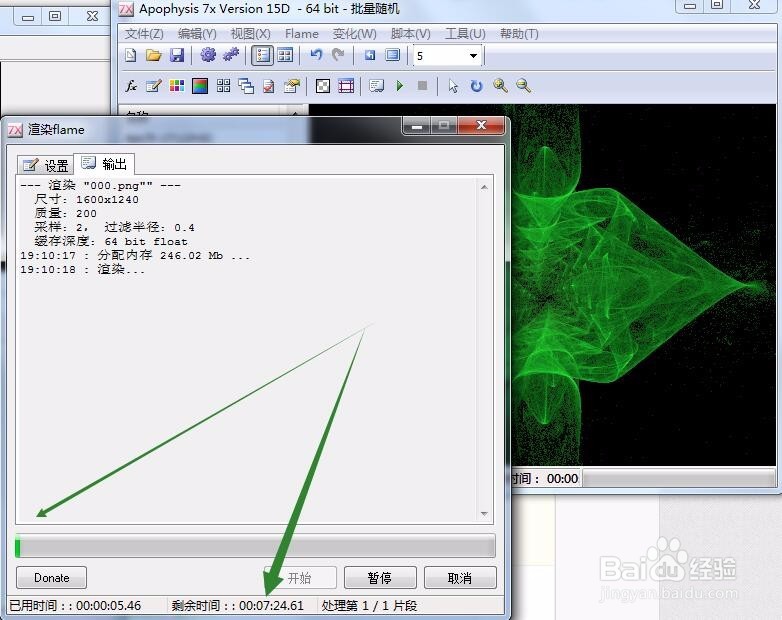Click the Donate button

pos(51,578)
